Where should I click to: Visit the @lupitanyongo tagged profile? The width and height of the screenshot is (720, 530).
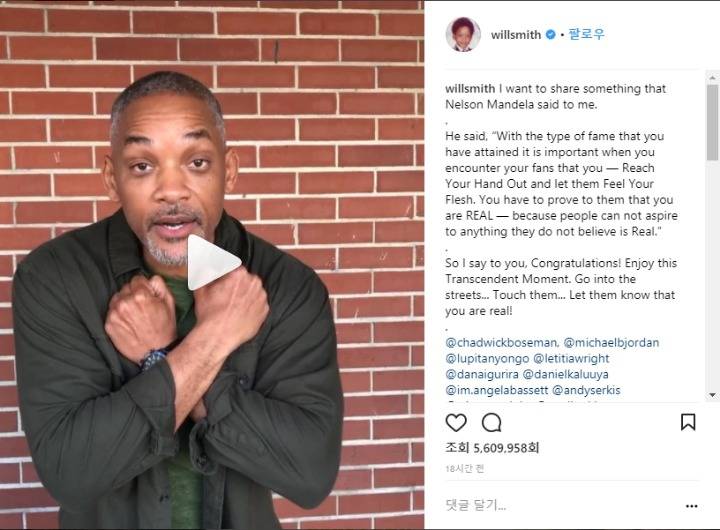click(487, 359)
